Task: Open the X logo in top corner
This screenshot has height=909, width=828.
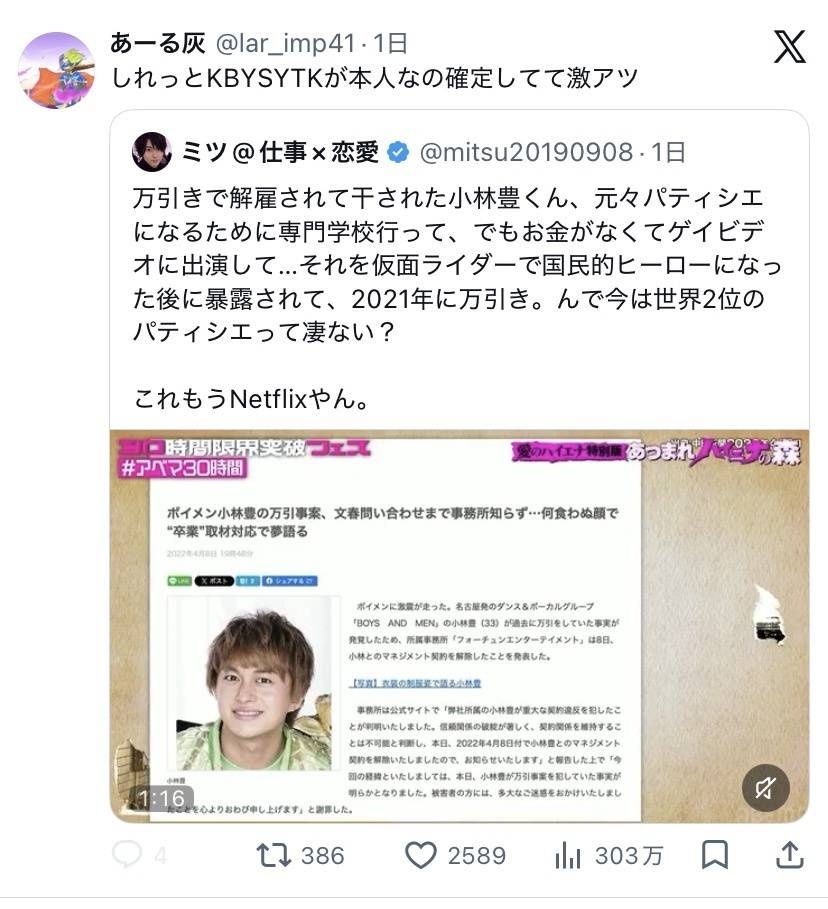Action: pos(790,47)
